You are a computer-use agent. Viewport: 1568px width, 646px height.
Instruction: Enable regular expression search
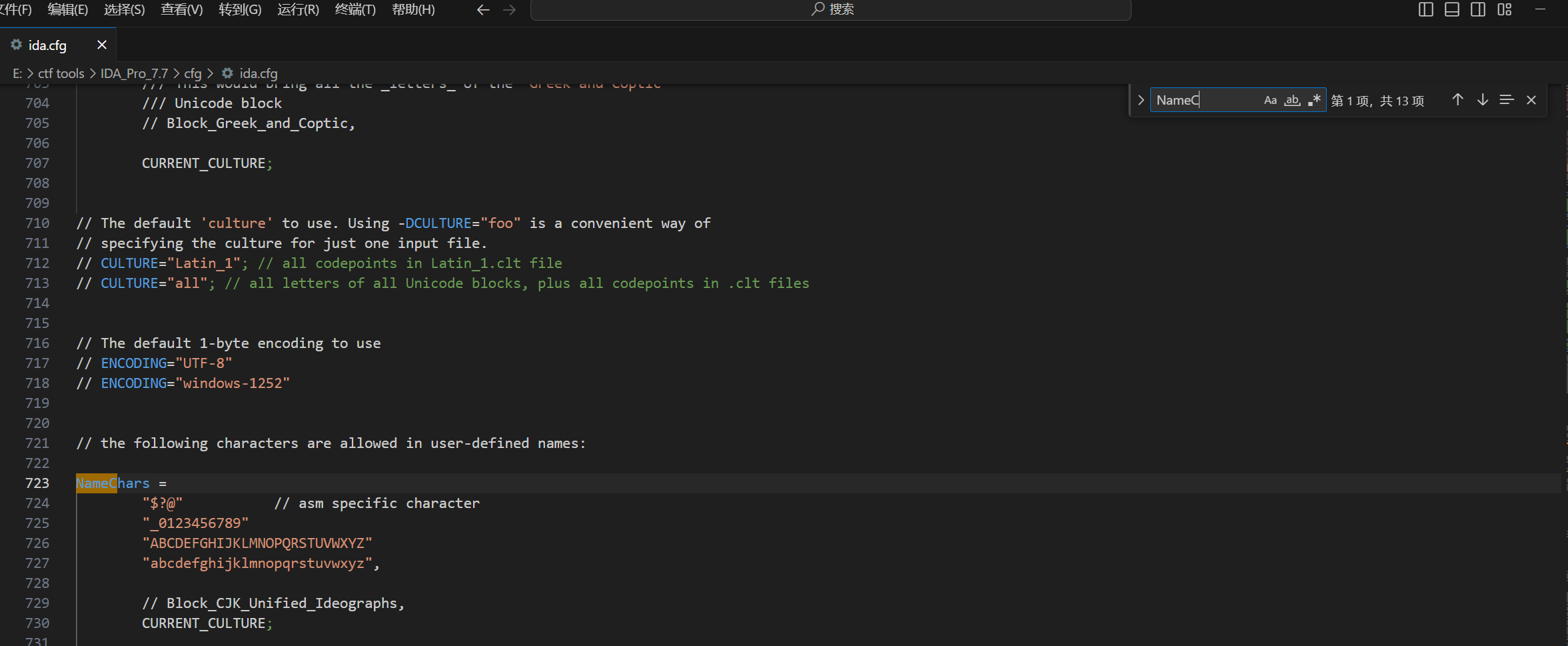click(1314, 100)
